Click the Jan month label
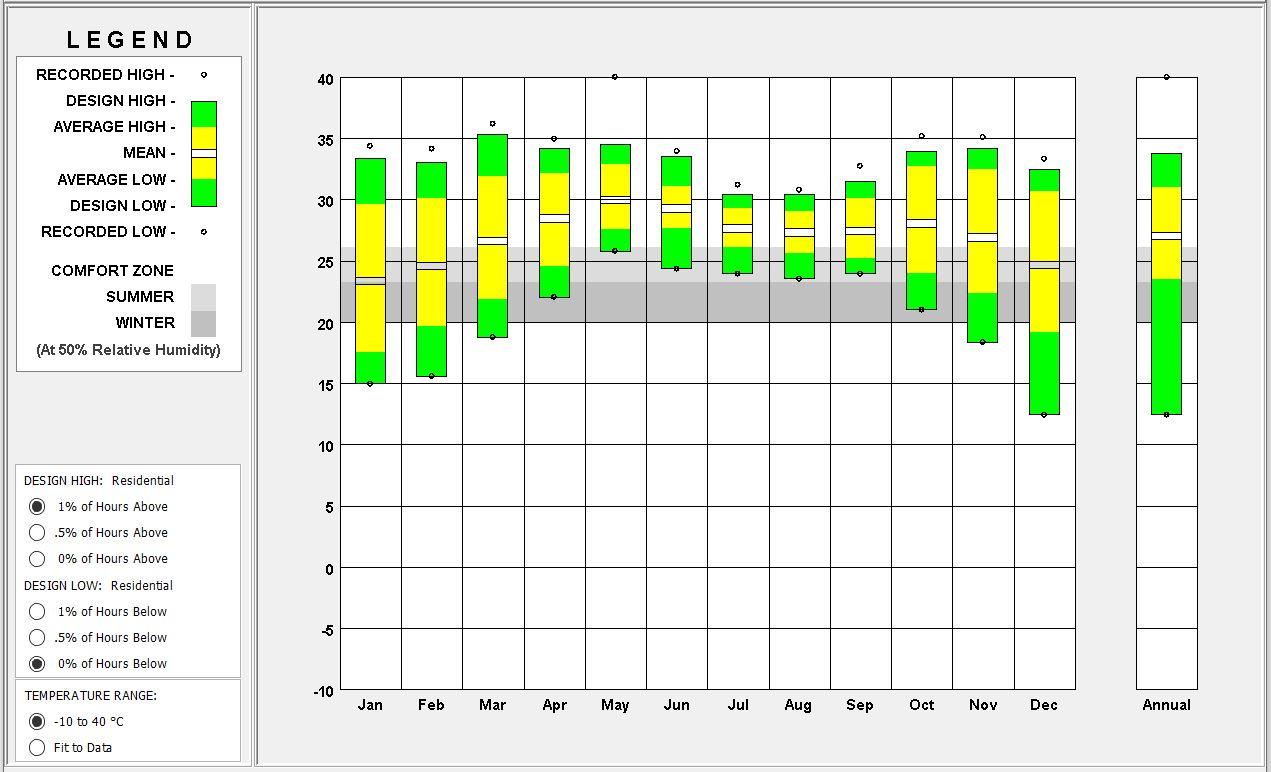The width and height of the screenshot is (1271, 772). (370, 705)
